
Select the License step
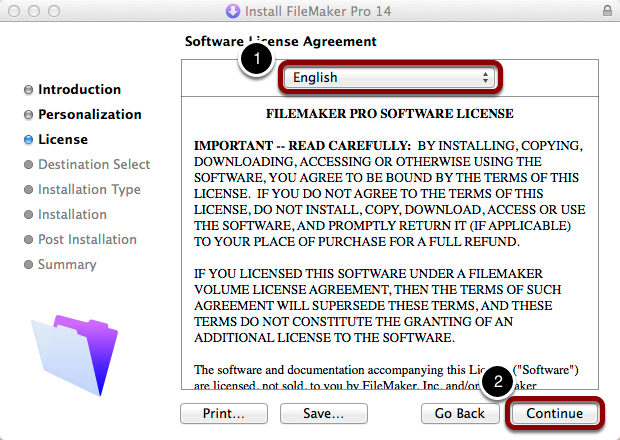63,139
